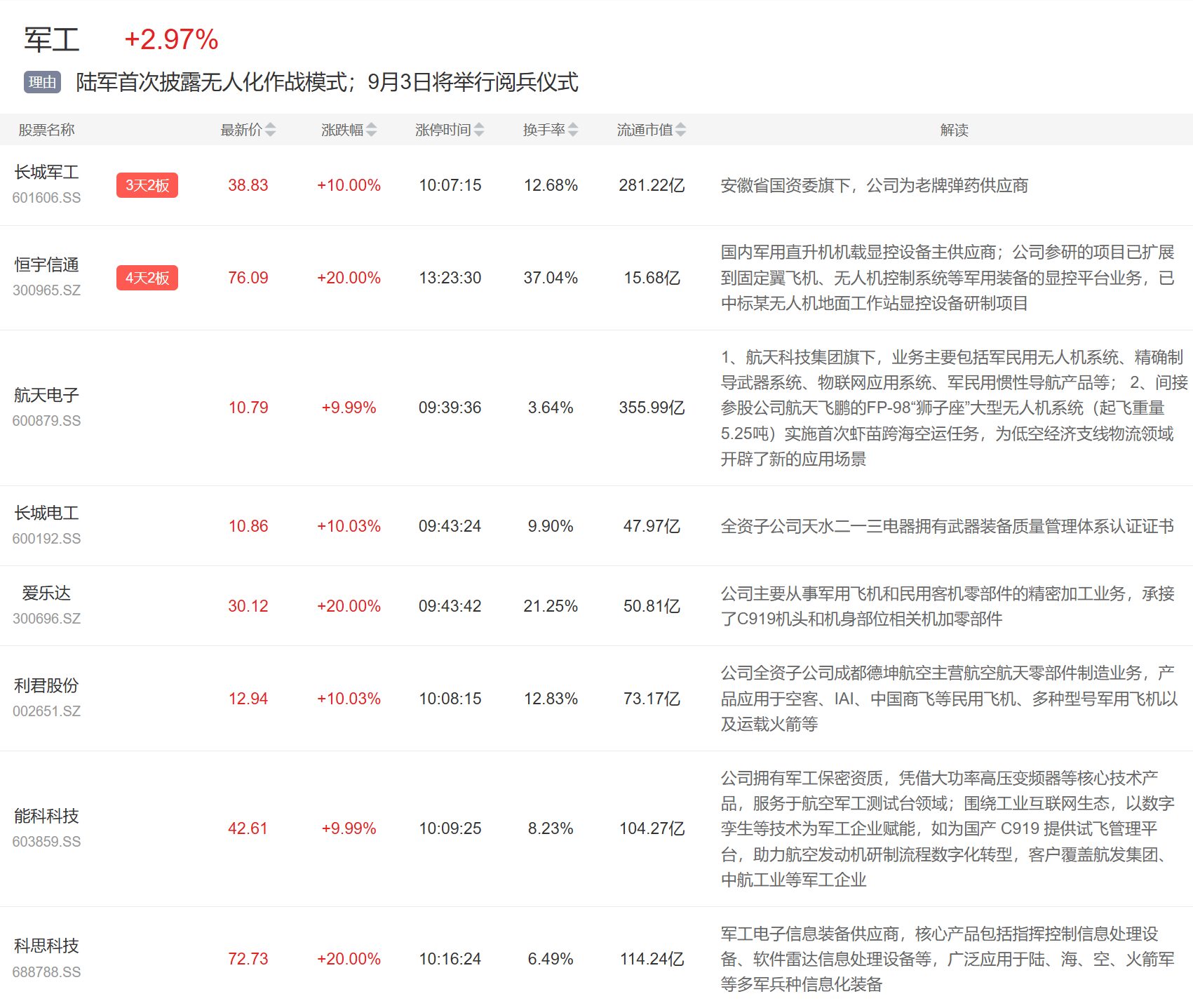Sort by 换手率 column arrows

click(x=573, y=130)
